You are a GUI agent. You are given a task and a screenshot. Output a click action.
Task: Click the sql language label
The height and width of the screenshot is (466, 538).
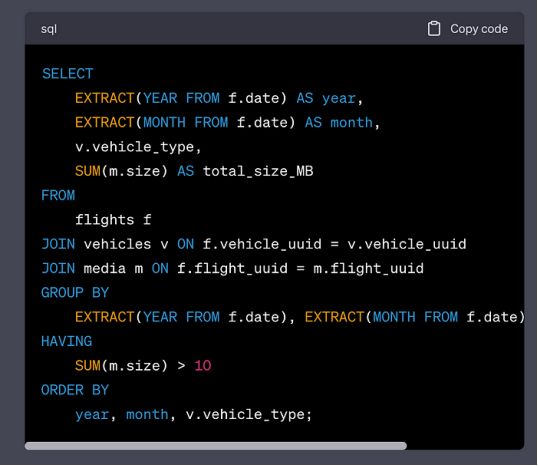(49, 29)
